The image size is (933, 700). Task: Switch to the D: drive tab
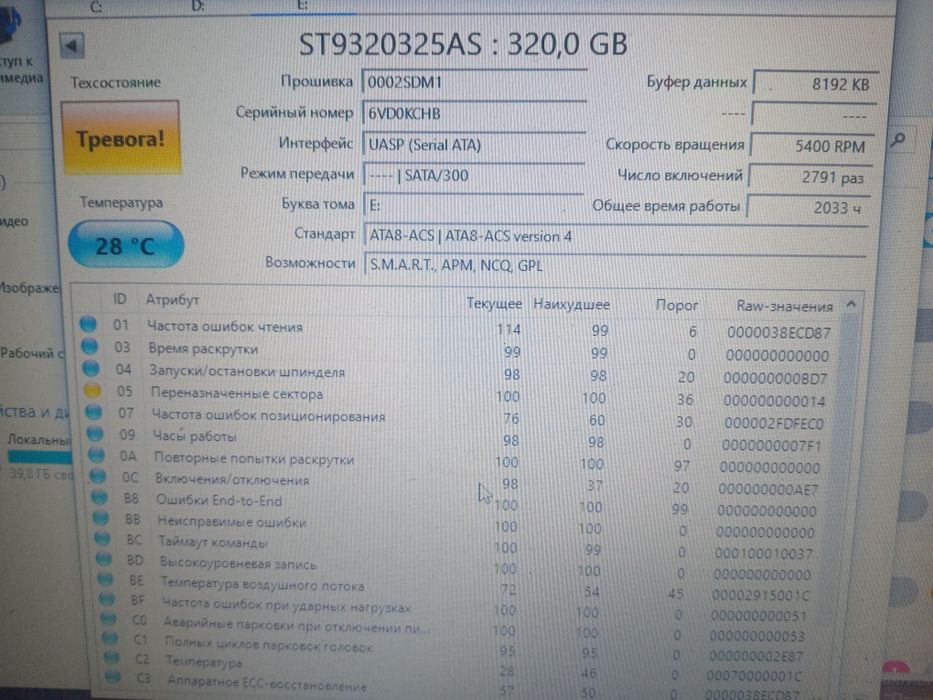pyautogui.click(x=198, y=6)
